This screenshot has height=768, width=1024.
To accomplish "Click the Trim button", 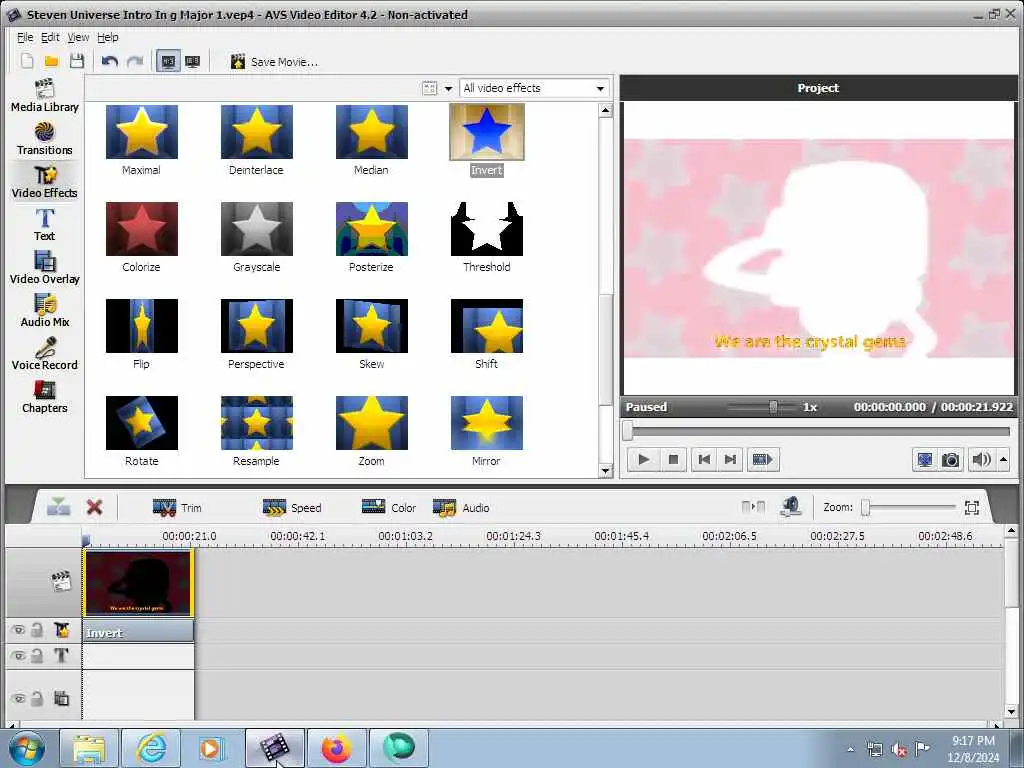I will point(178,507).
